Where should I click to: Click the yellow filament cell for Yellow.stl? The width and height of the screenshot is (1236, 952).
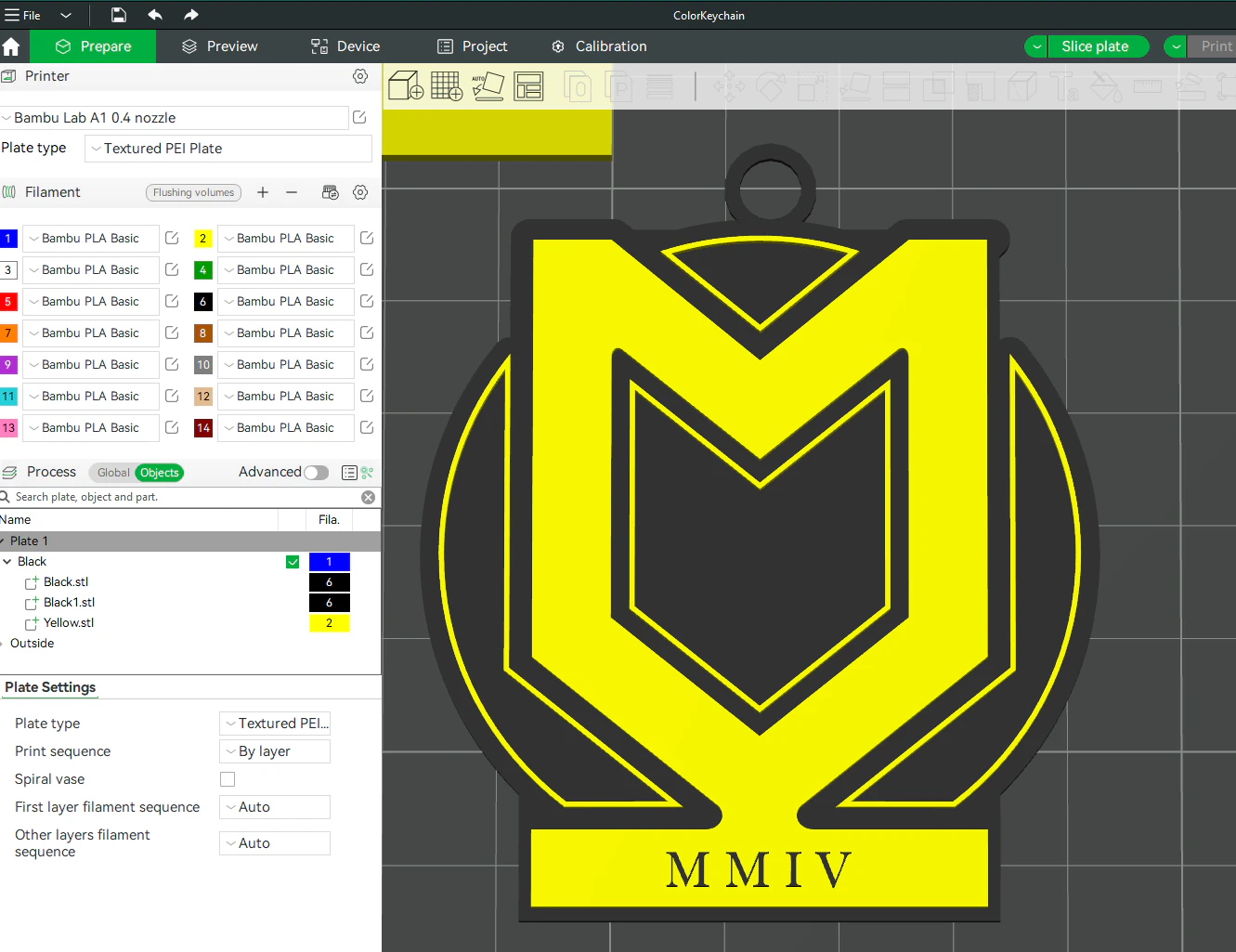coord(330,623)
